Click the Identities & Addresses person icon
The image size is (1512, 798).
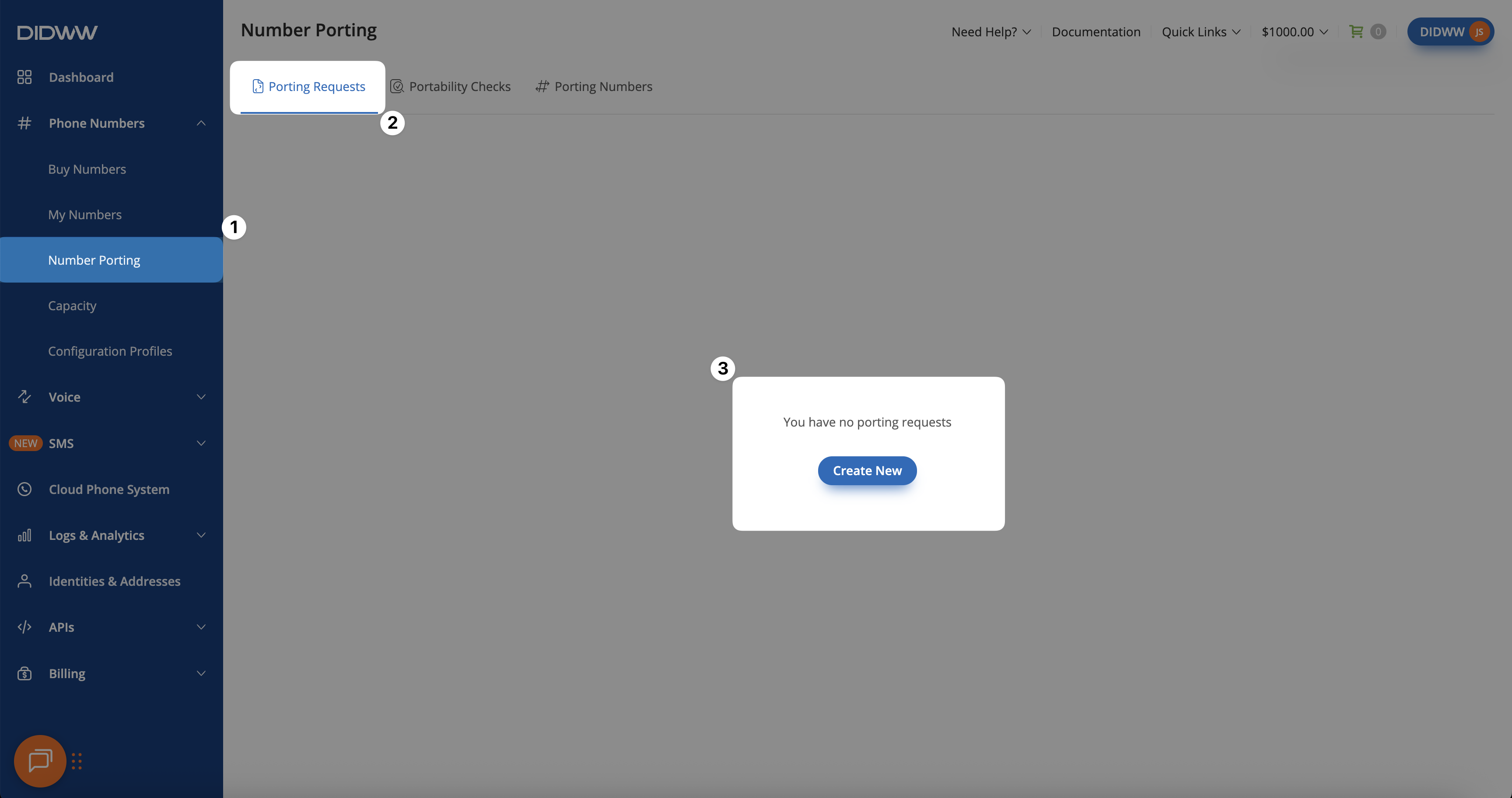pos(24,581)
